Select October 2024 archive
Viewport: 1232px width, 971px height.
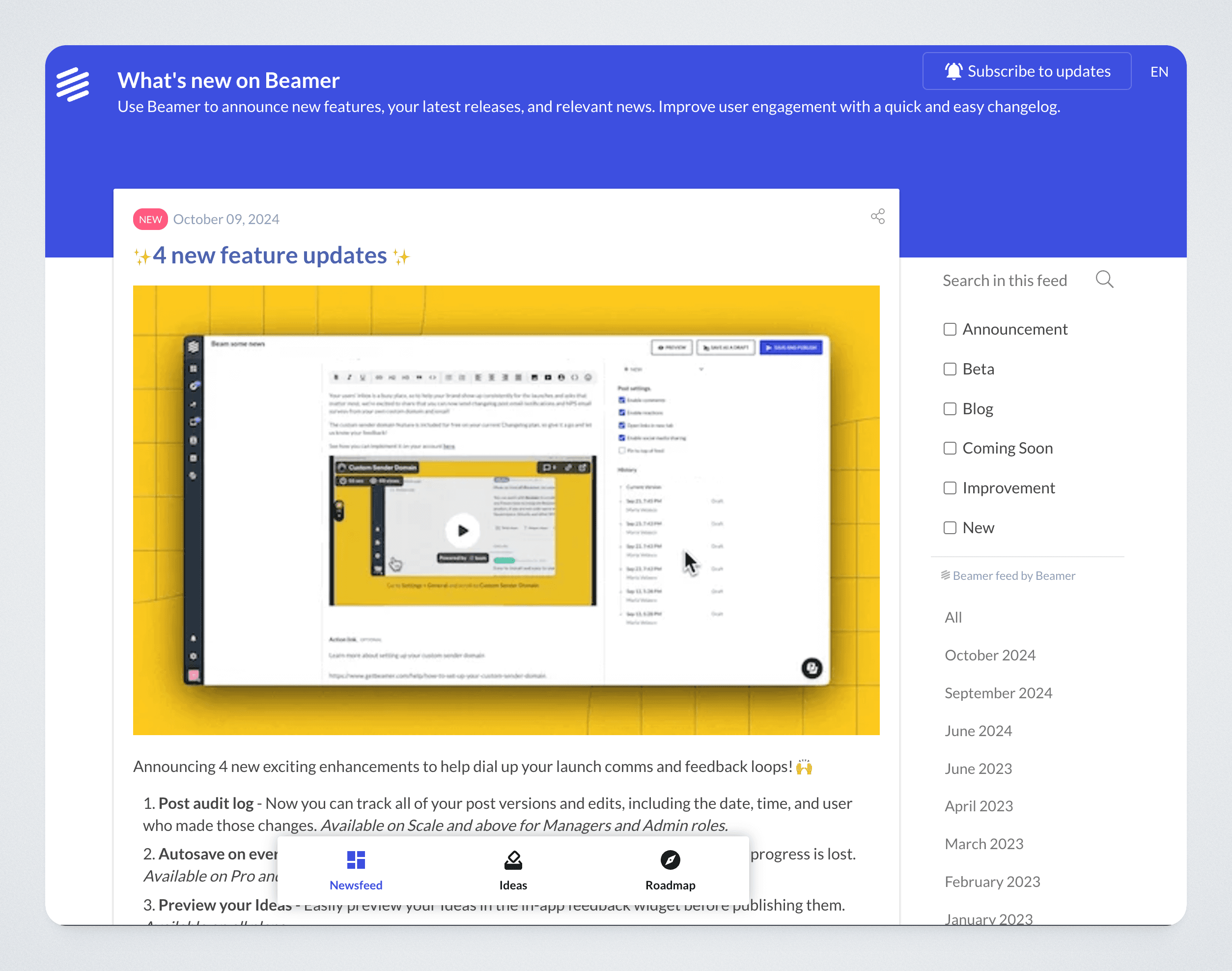point(989,655)
